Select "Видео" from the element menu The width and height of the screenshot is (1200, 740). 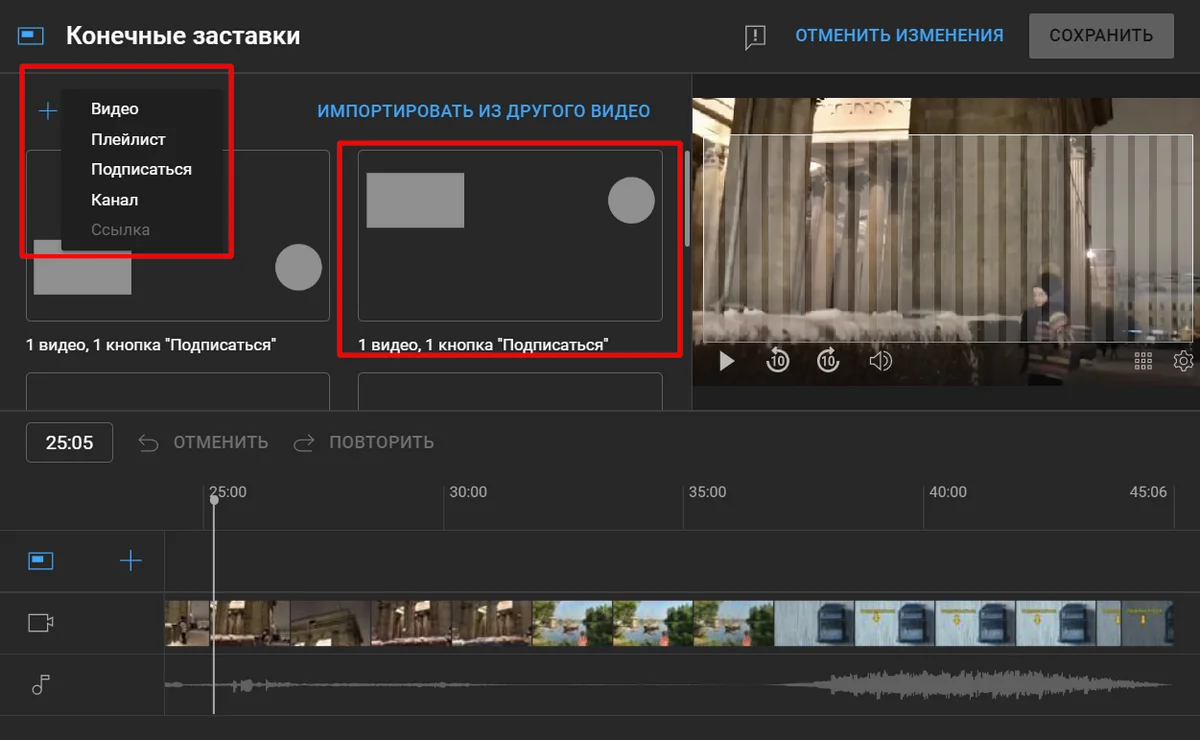pyautogui.click(x=114, y=109)
